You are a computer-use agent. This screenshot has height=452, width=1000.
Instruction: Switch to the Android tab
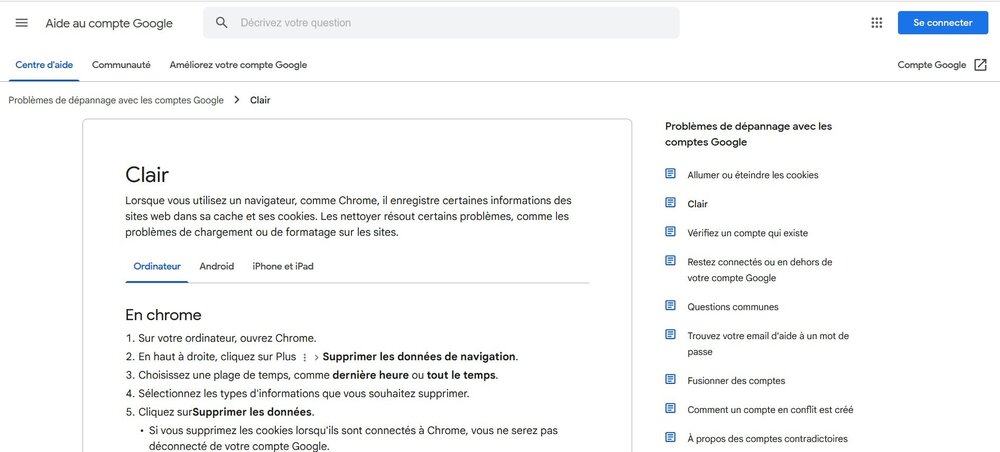pyautogui.click(x=216, y=266)
